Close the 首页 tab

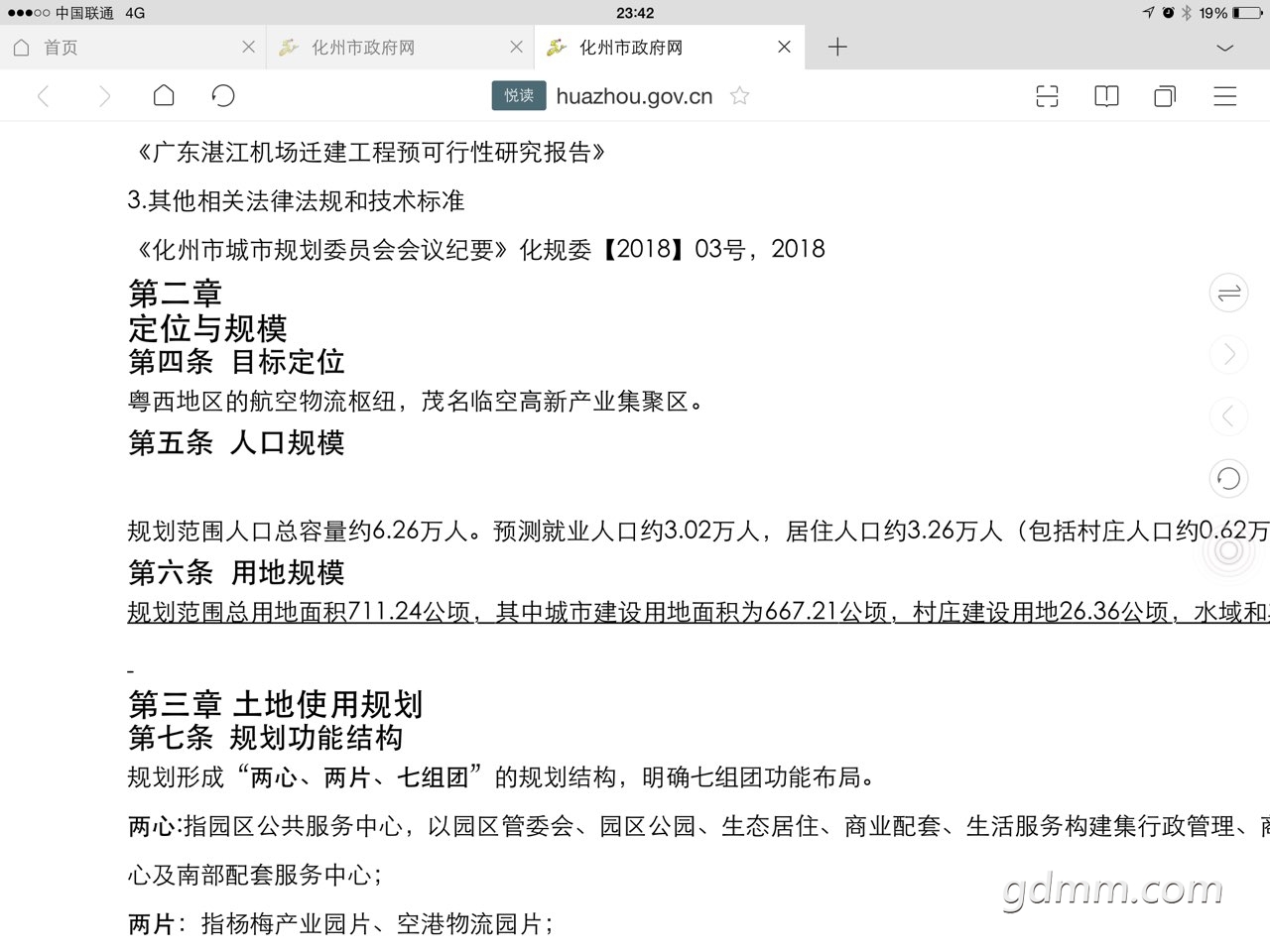click(248, 47)
